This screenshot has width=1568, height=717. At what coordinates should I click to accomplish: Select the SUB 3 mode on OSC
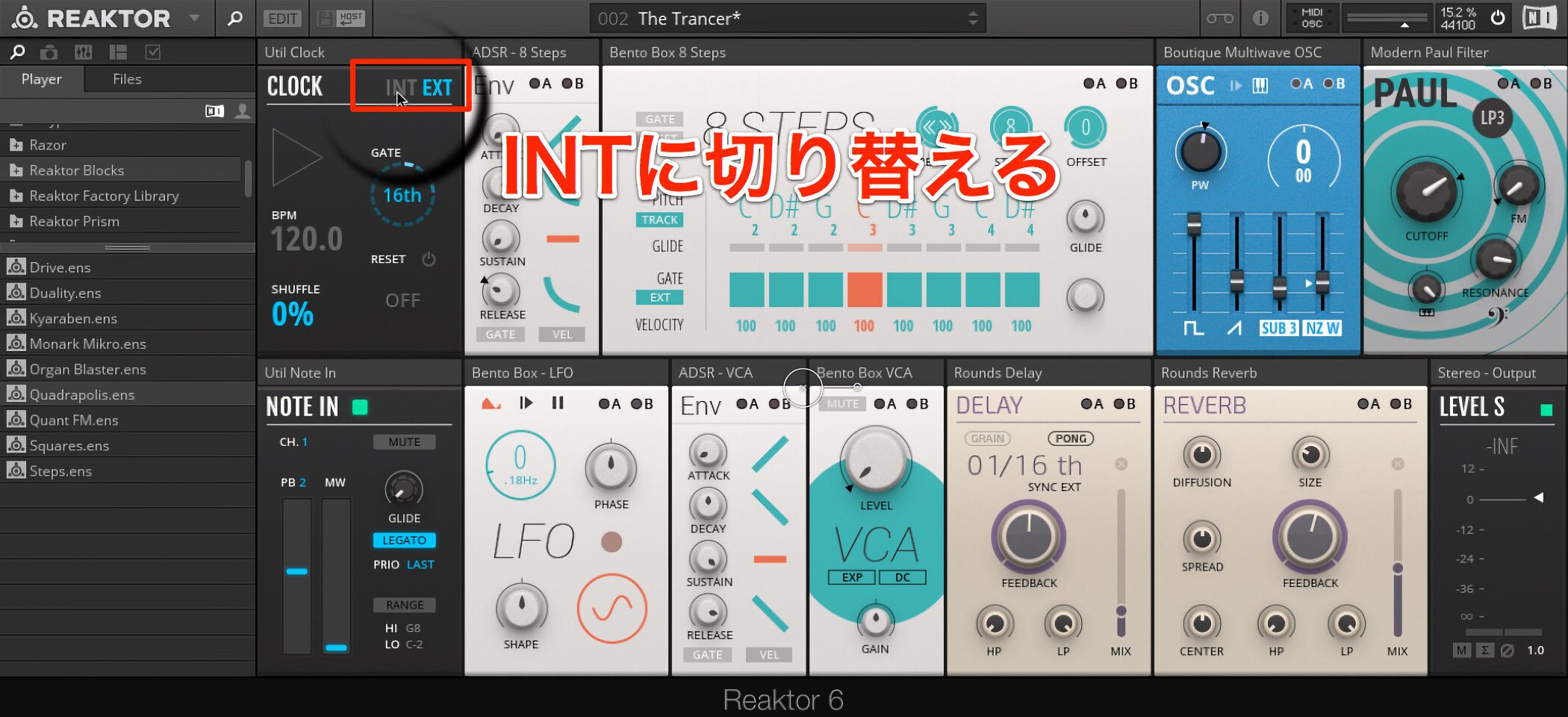1279,328
